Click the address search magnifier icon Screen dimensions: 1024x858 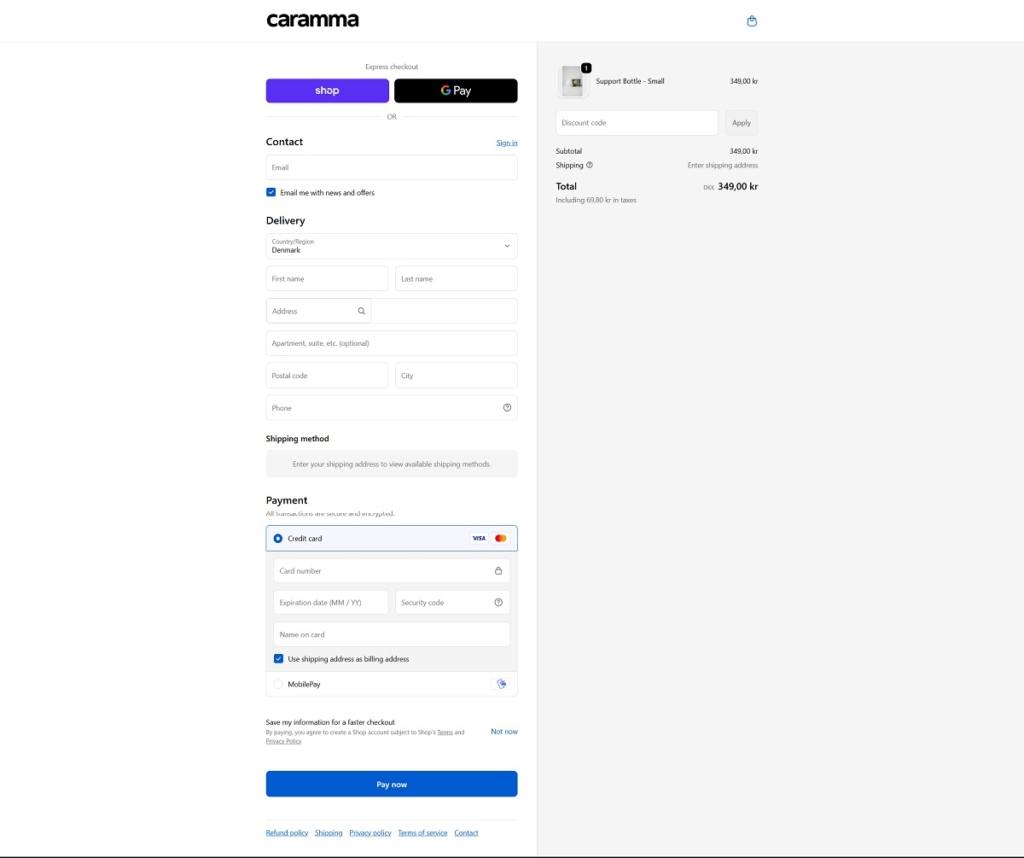(361, 311)
